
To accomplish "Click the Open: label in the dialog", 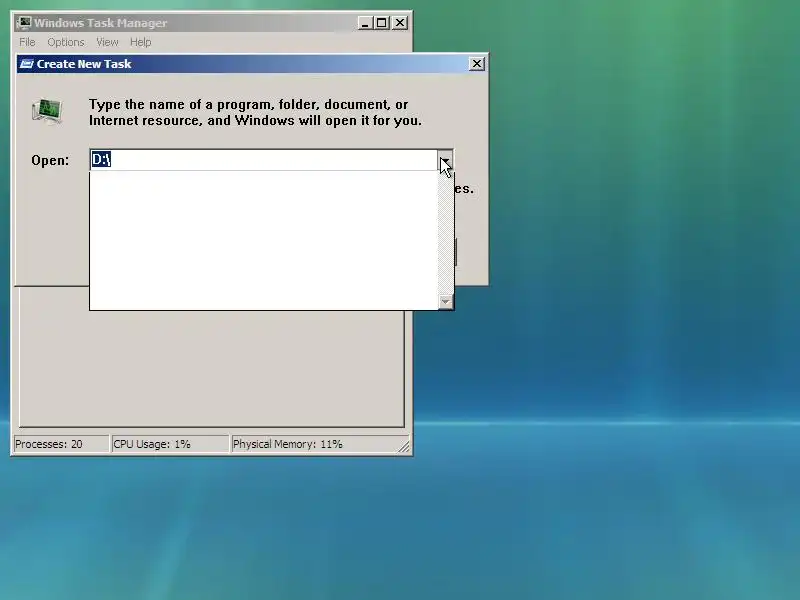I will coord(50,160).
